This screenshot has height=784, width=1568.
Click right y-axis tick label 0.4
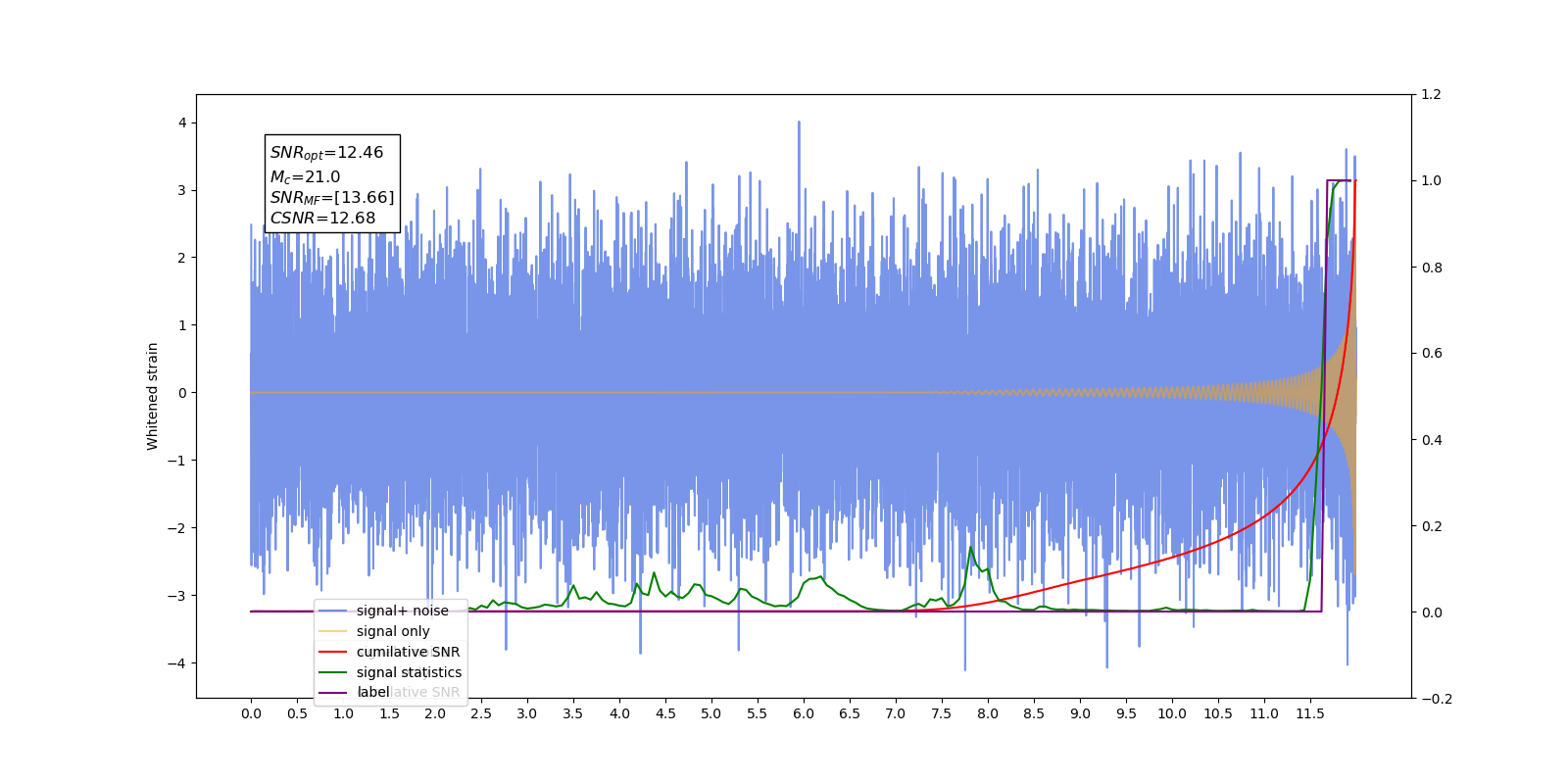1431,440
